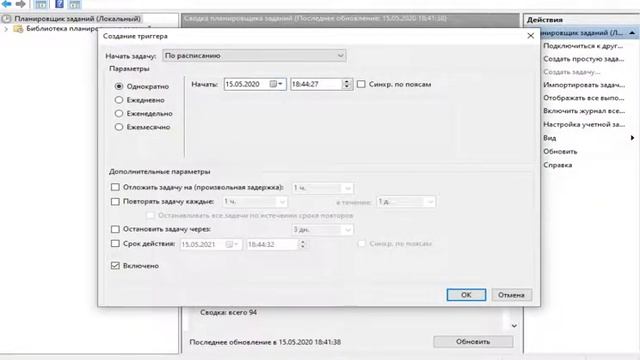Screen dimensions: 640x360
Task: Check Остановить задачу через
Action: click(115, 229)
